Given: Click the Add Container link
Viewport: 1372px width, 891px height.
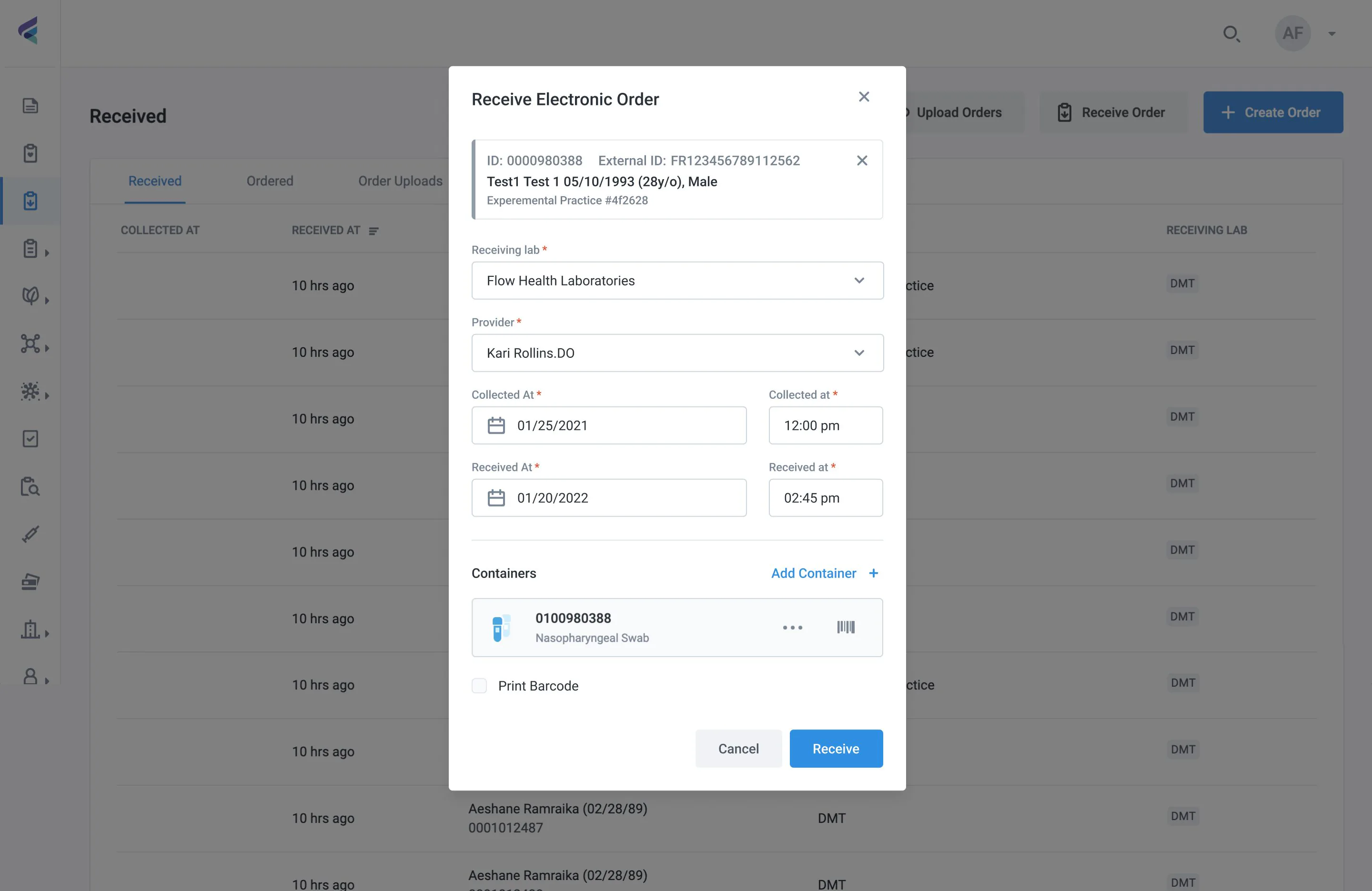Looking at the screenshot, I should pyautogui.click(x=825, y=573).
